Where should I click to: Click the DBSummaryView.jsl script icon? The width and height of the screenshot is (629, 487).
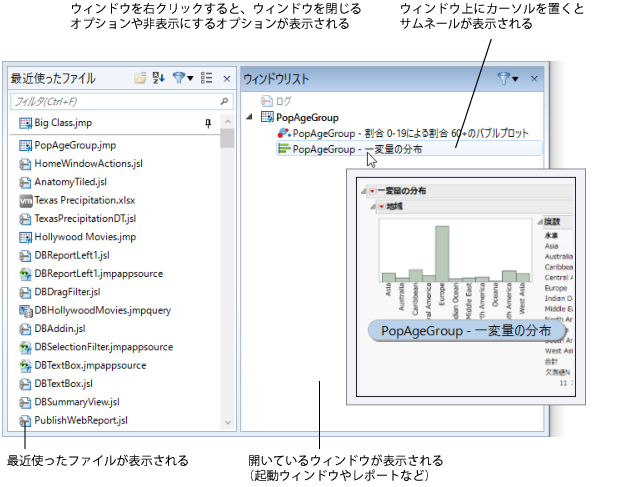[25, 402]
